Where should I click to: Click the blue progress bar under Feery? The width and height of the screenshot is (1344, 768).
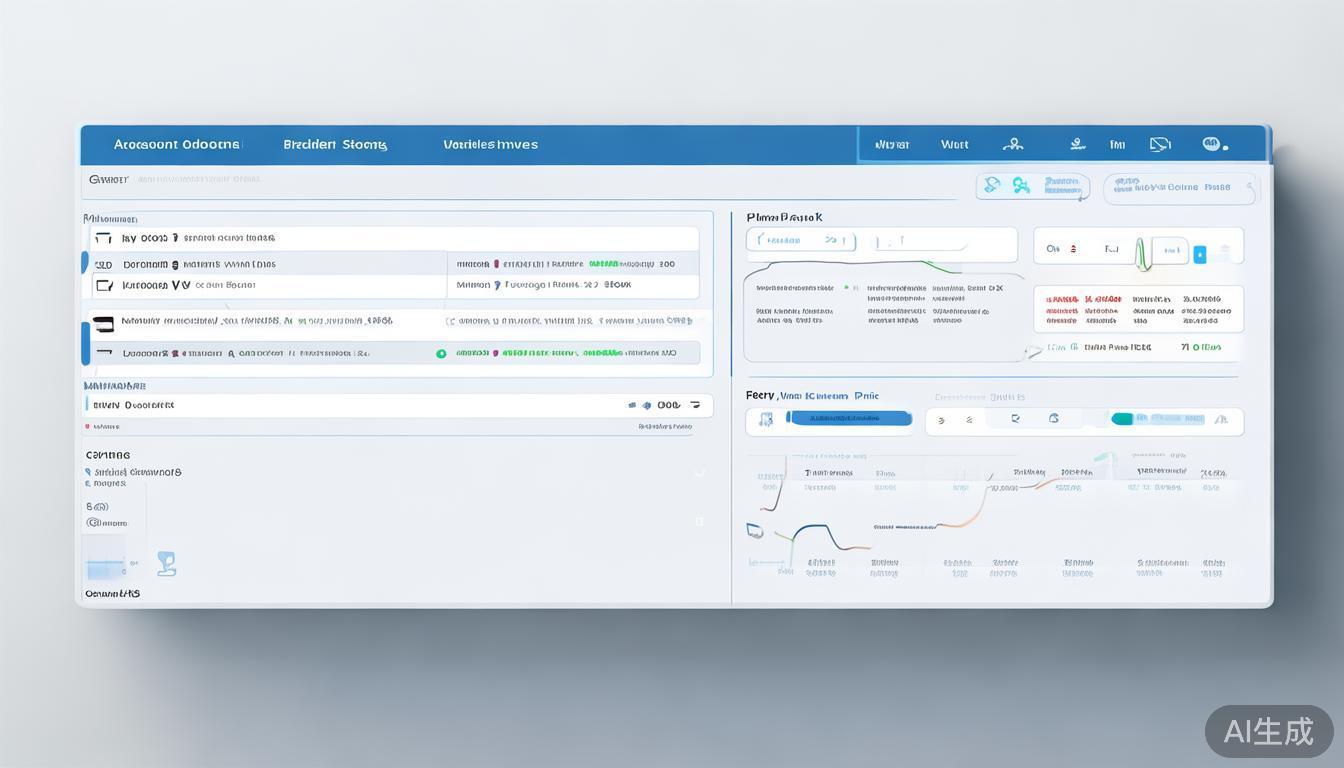[849, 419]
